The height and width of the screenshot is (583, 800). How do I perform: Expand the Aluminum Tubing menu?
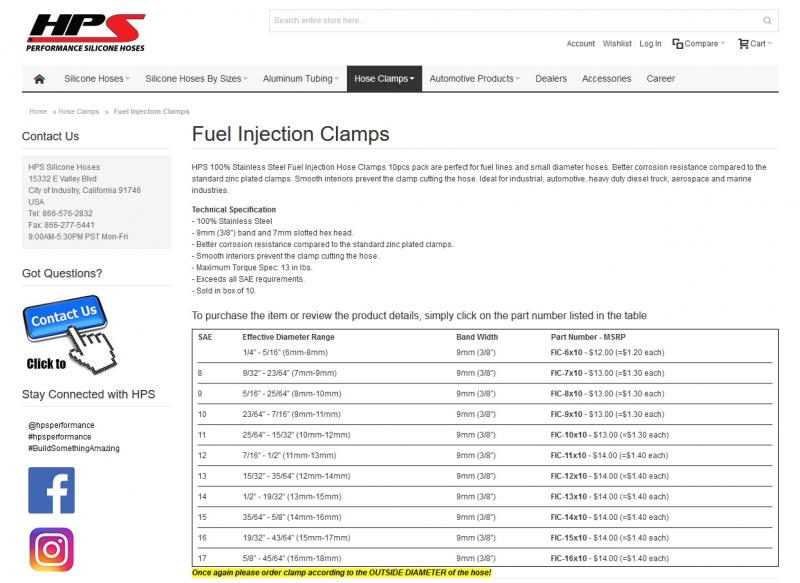(x=301, y=79)
